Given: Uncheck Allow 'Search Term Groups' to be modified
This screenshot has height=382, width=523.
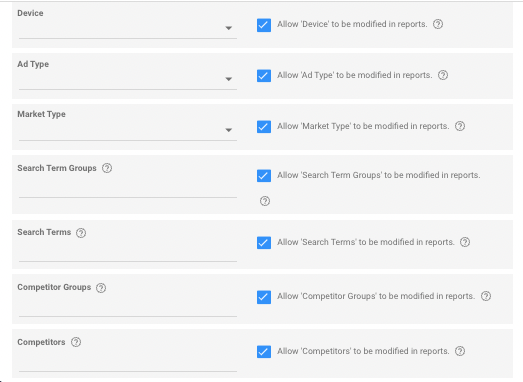Looking at the screenshot, I should (264, 175).
